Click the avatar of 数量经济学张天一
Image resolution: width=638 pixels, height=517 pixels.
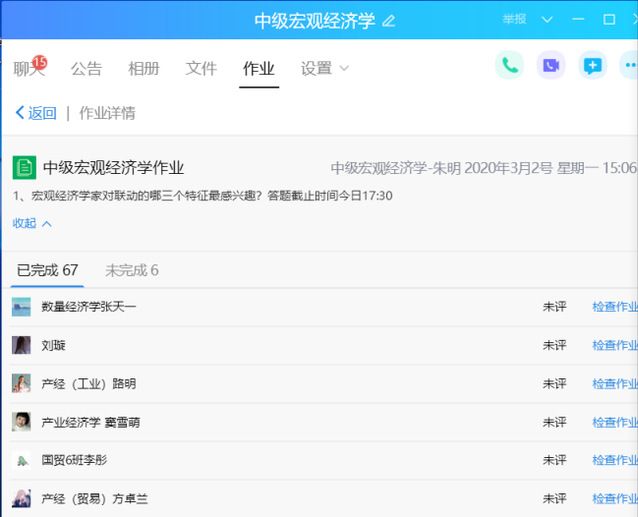pos(21,307)
